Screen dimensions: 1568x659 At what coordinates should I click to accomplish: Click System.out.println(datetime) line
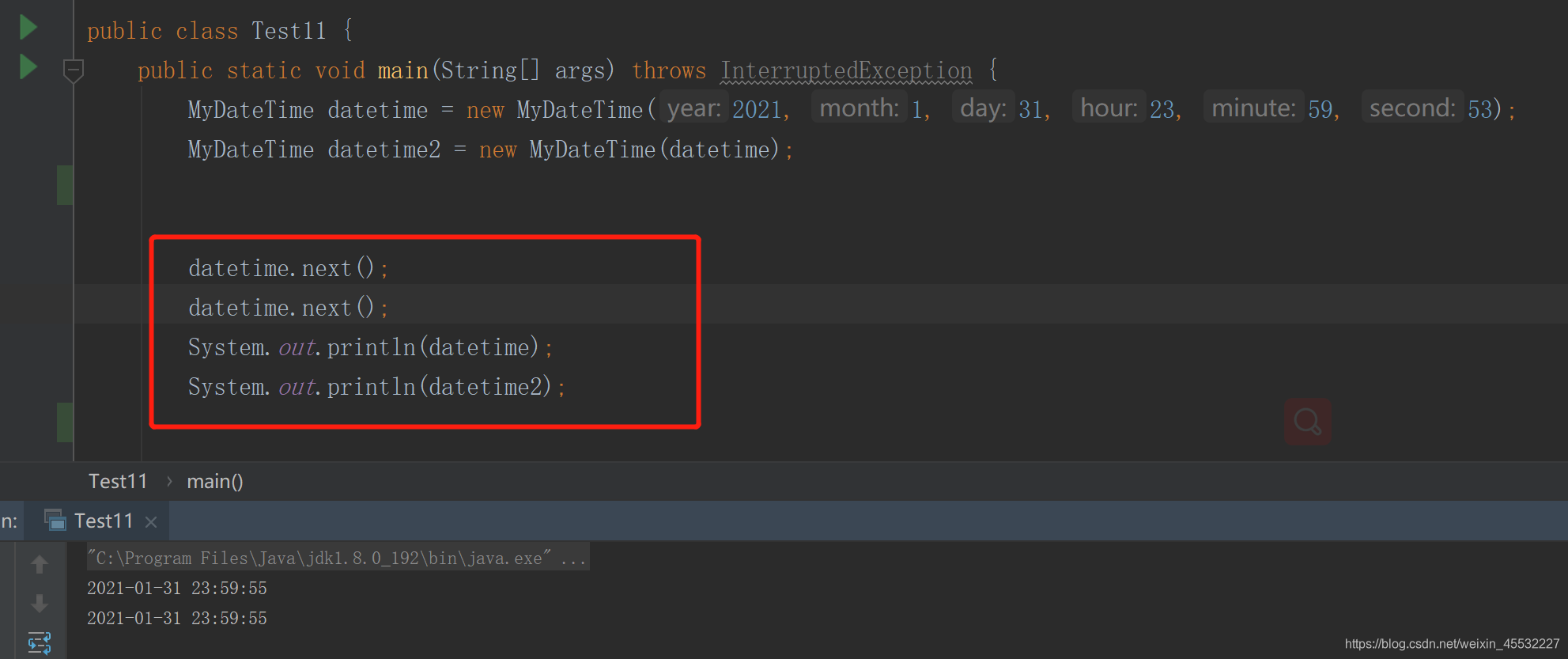(x=371, y=347)
